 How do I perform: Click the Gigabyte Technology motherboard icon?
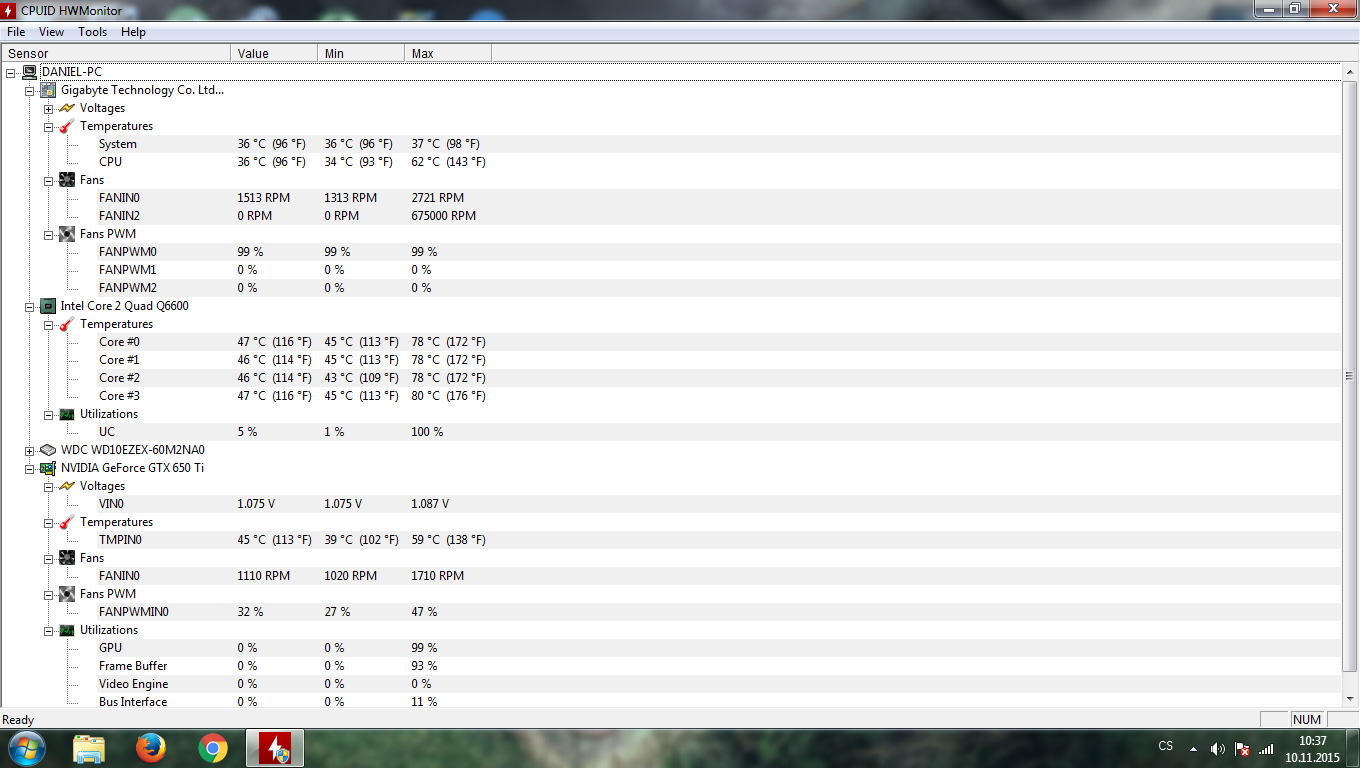48,90
